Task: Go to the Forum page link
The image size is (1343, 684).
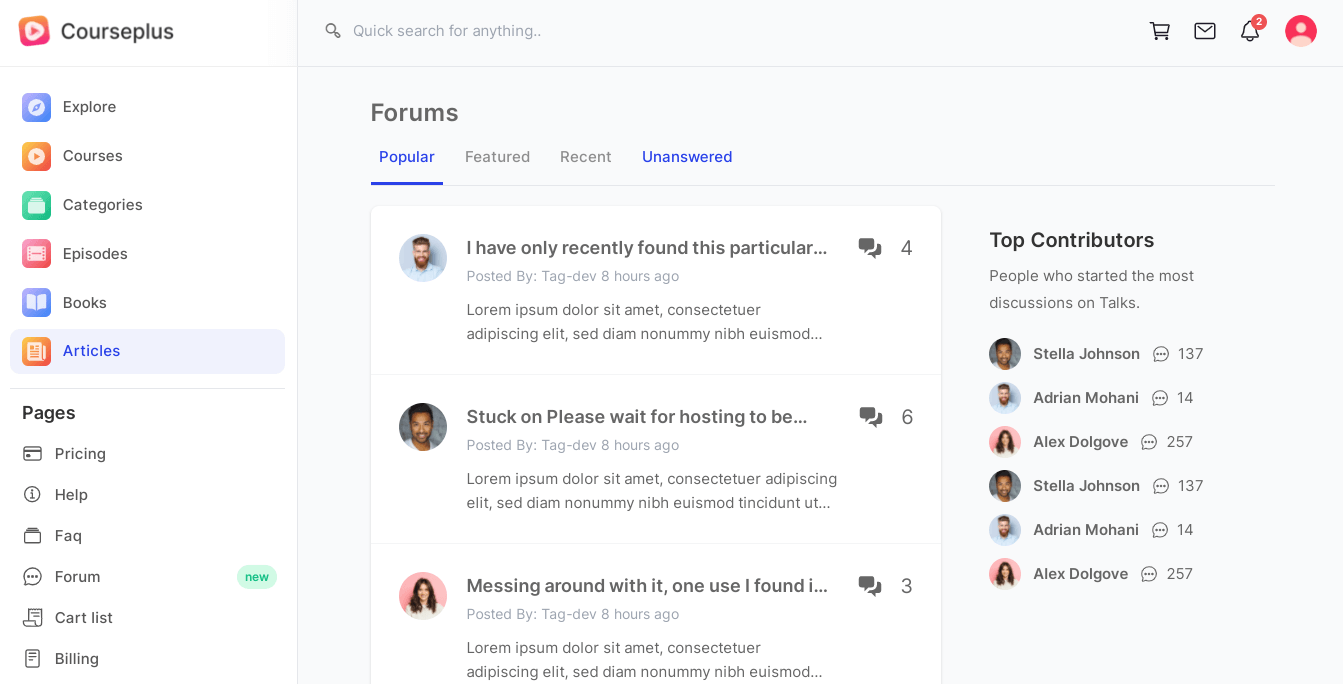Action: [77, 577]
